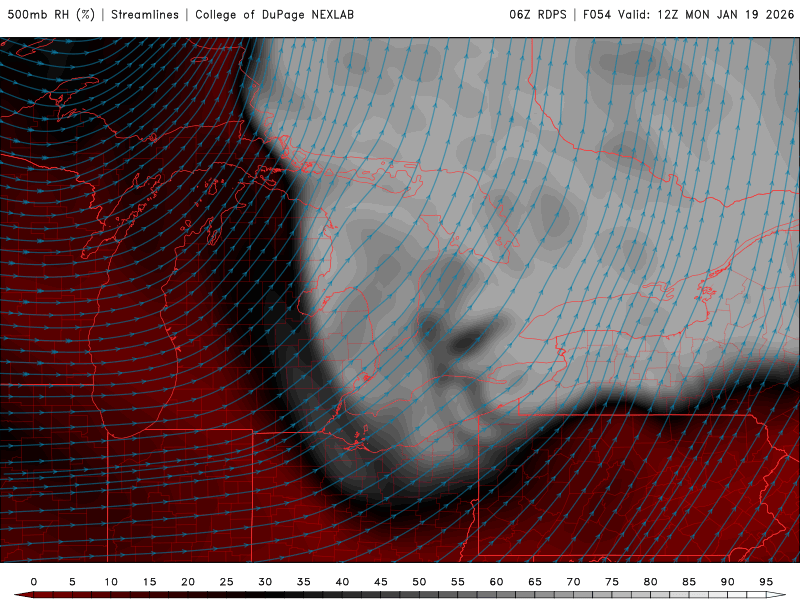Click the colorbar label '80'
This screenshot has height=600, width=800.
pyautogui.click(x=651, y=582)
